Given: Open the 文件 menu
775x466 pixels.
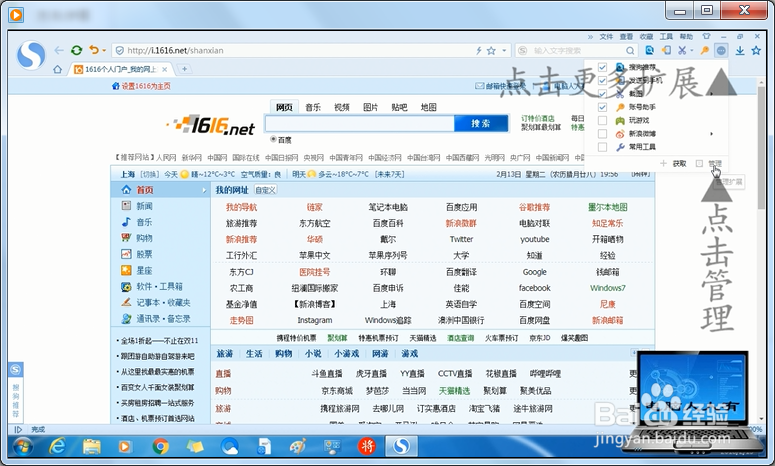Looking at the screenshot, I should [x=606, y=37].
